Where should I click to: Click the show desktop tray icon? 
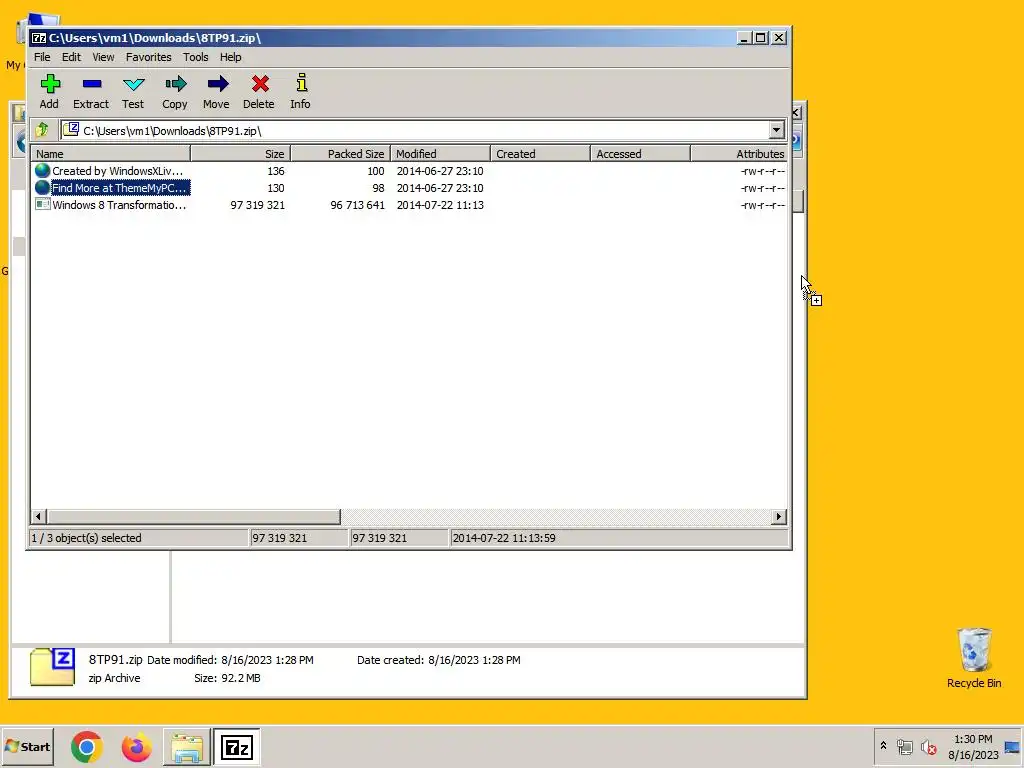pyautogui.click(x=1012, y=746)
